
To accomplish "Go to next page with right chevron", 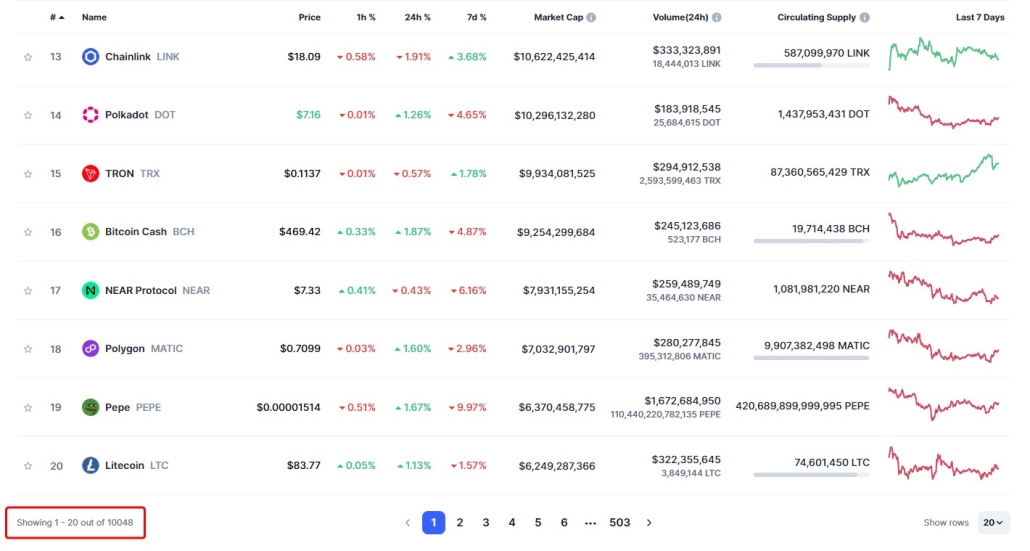I will (649, 522).
